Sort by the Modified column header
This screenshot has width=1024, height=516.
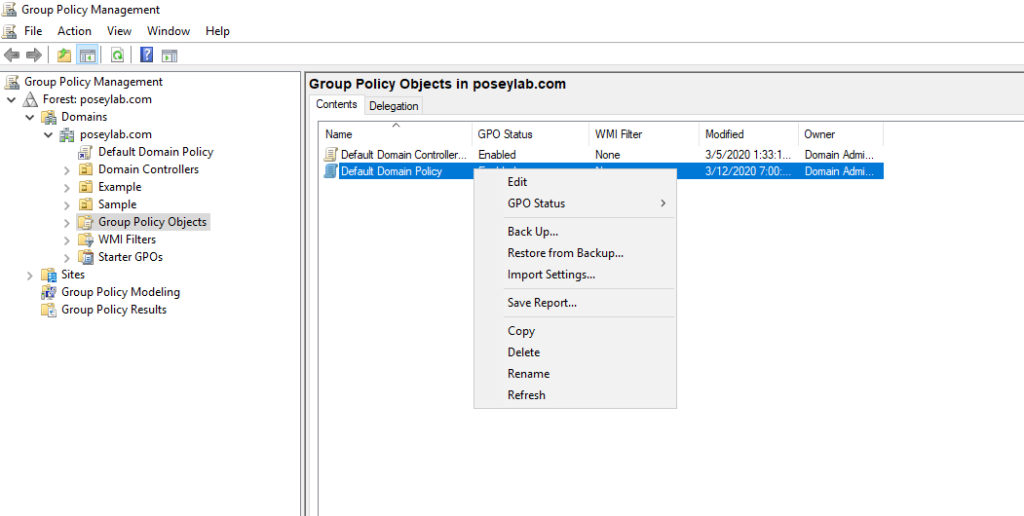(748, 134)
